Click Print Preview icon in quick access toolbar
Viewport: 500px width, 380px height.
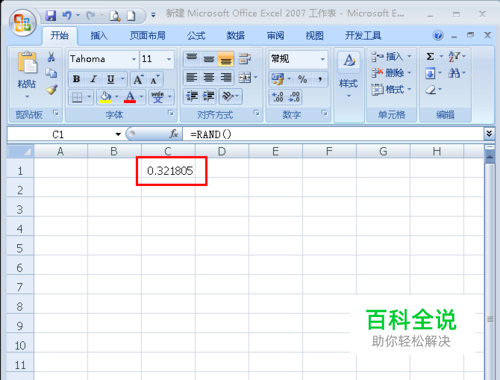click(x=115, y=16)
